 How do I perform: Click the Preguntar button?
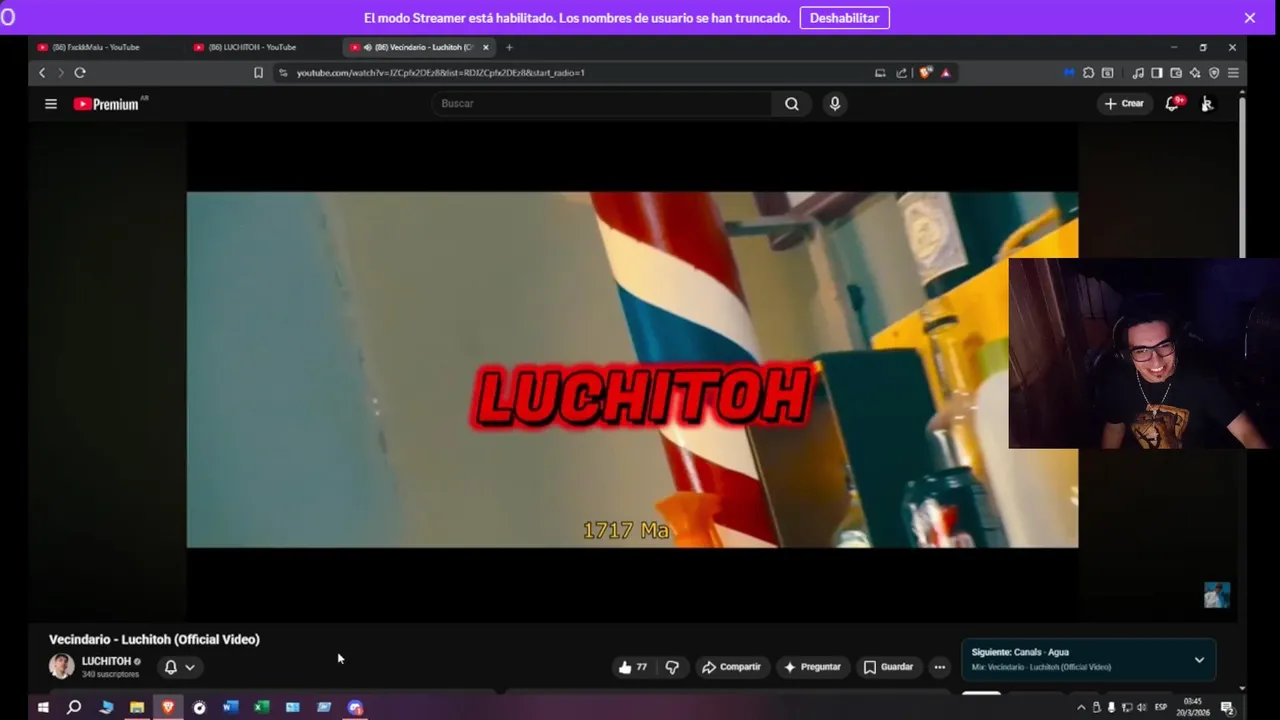tap(812, 667)
